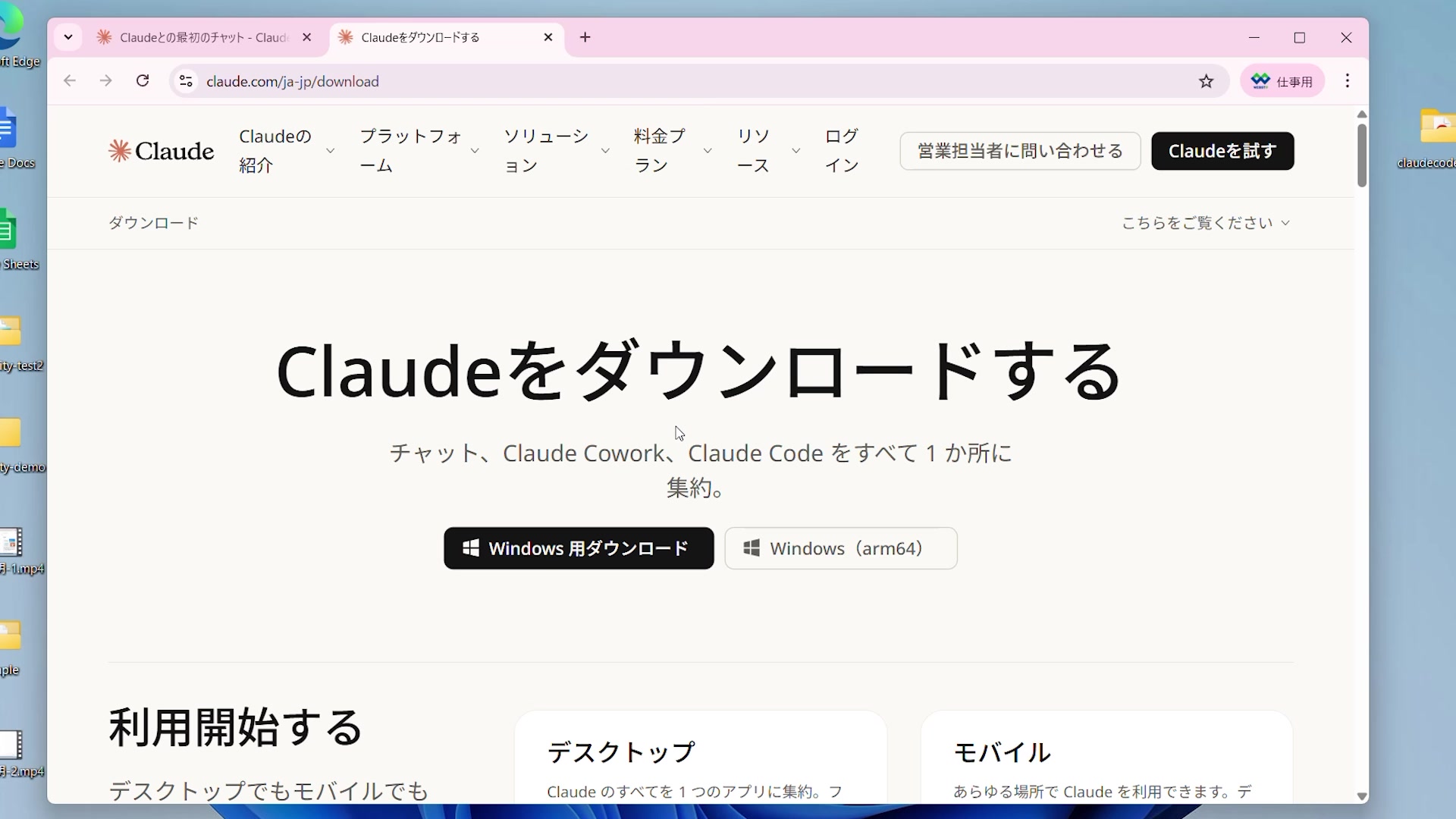Bookmark this page with the star icon
The height and width of the screenshot is (819, 1456).
[1206, 81]
